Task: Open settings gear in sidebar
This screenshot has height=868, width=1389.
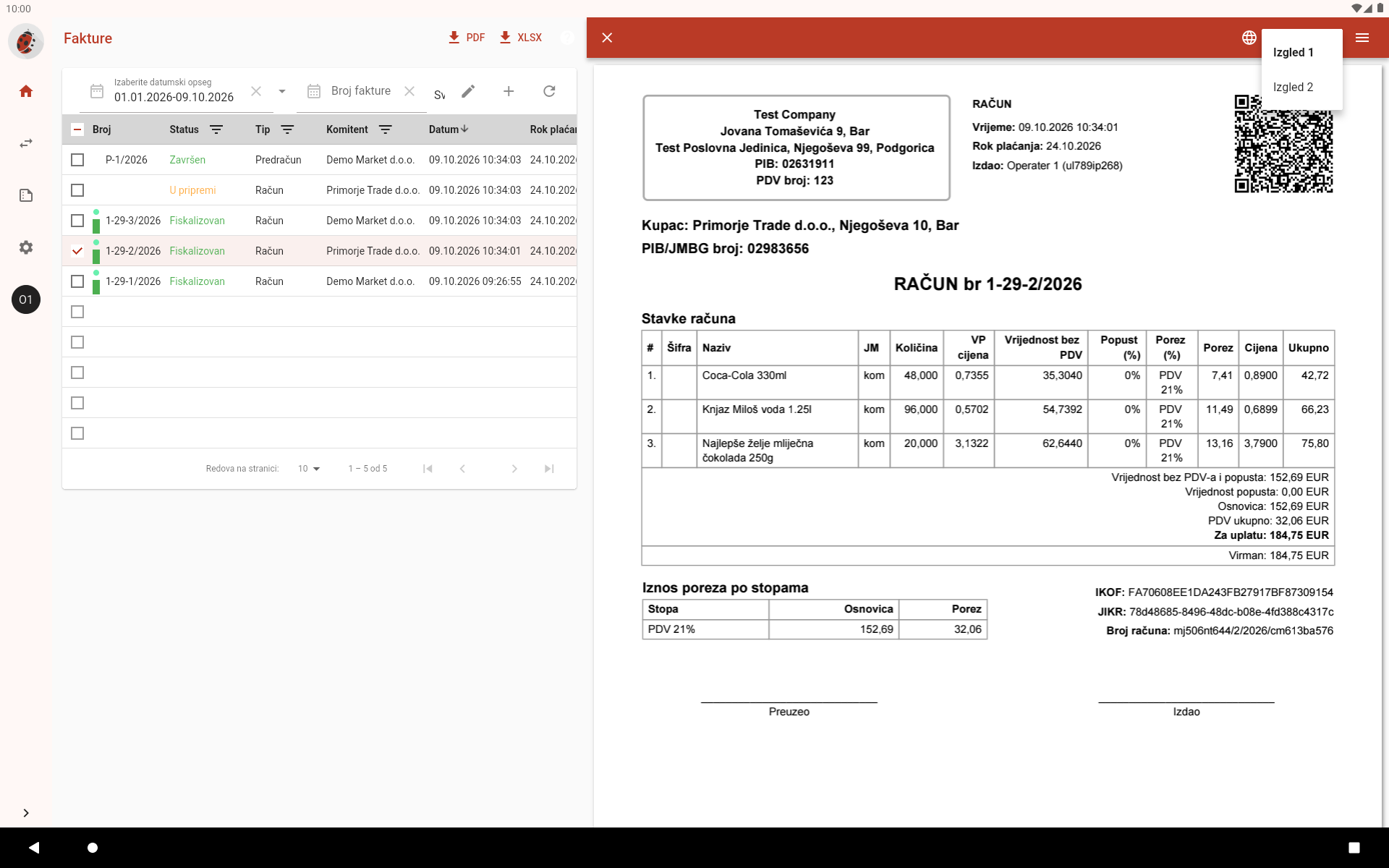Action: (x=26, y=247)
